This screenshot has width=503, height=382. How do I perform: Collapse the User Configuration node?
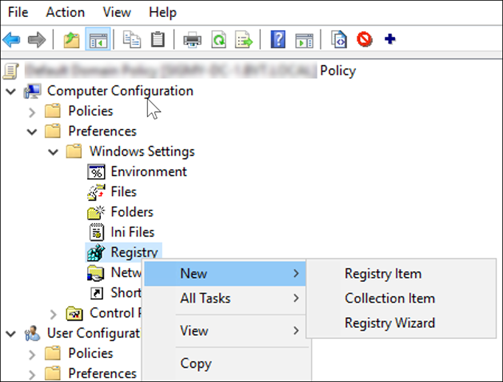[x=11, y=334]
